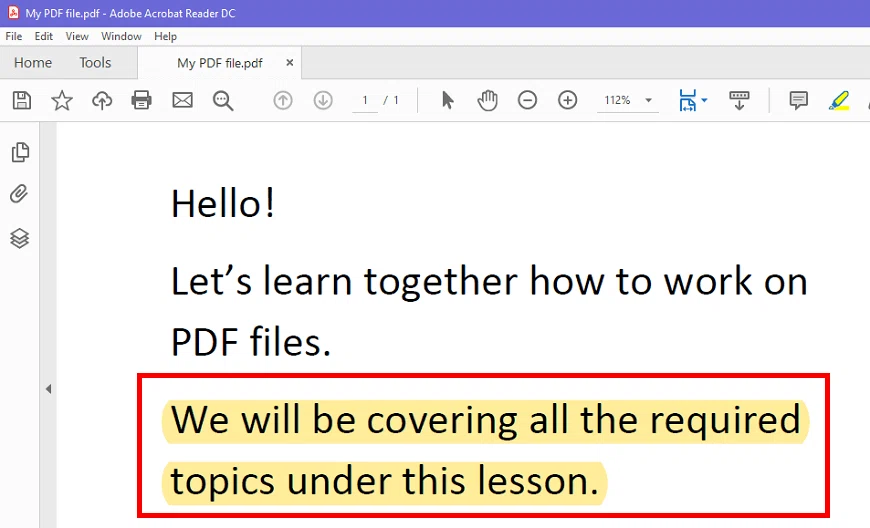Click the highlighted 'topics under this lesson.' line
The image size is (870, 528).
click(x=385, y=481)
